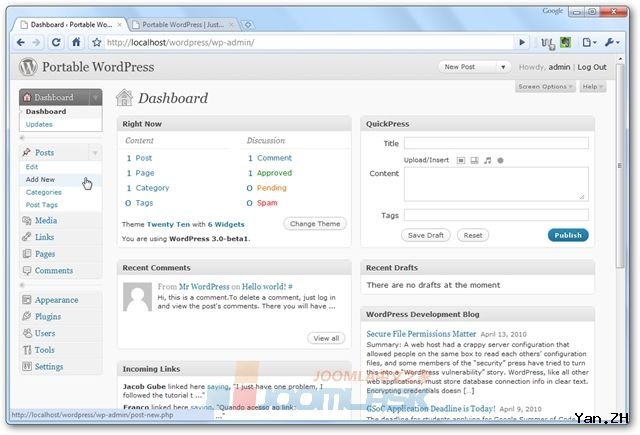
Task: Click View all in Recent Comments
Action: coord(326,338)
